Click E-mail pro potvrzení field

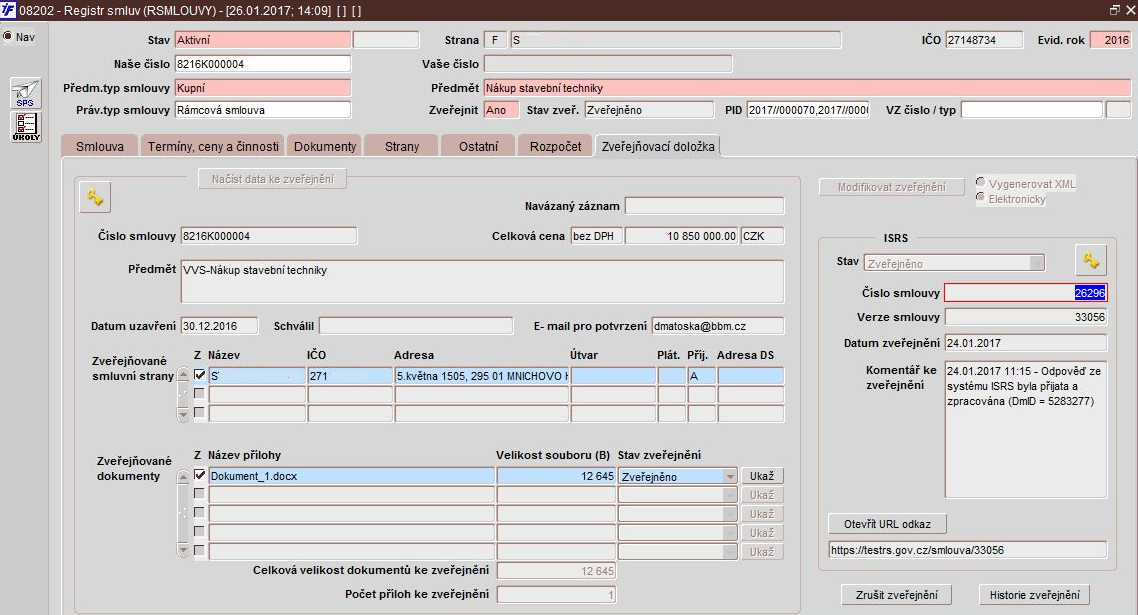tap(717, 326)
